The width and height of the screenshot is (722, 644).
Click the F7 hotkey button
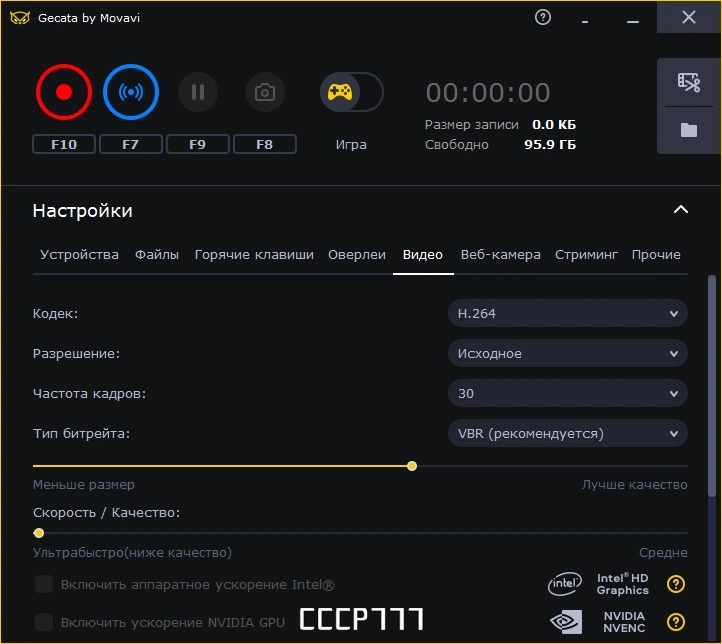pyautogui.click(x=131, y=144)
